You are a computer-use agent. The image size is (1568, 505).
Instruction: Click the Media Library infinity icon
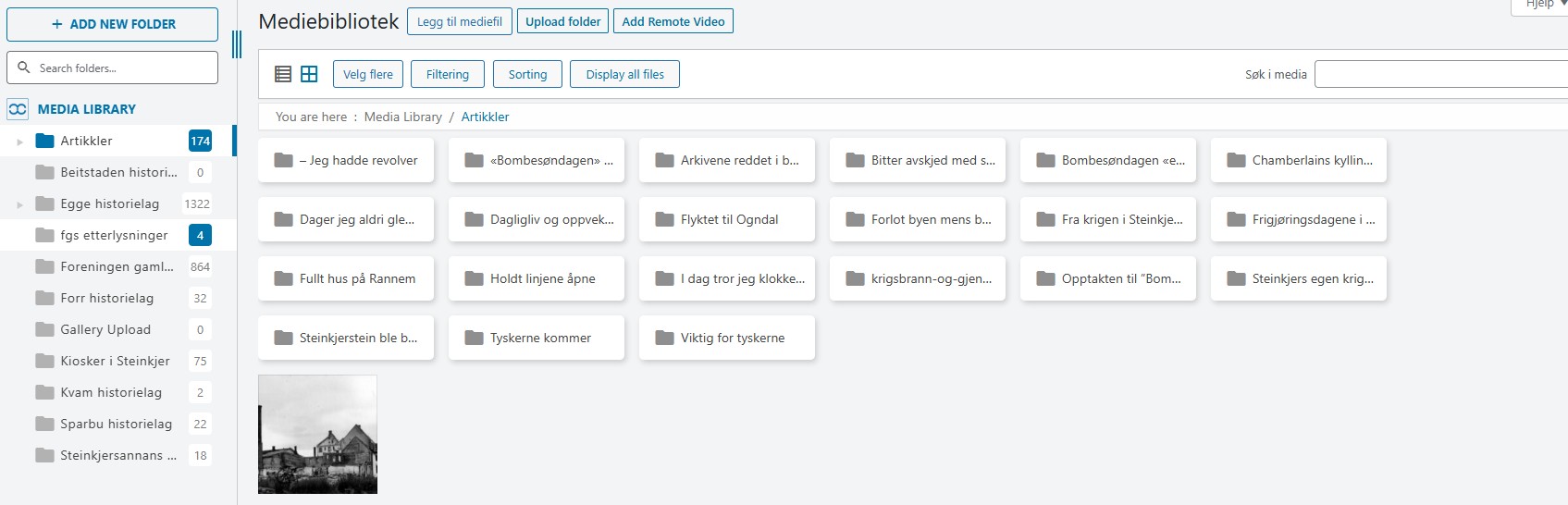(18, 109)
